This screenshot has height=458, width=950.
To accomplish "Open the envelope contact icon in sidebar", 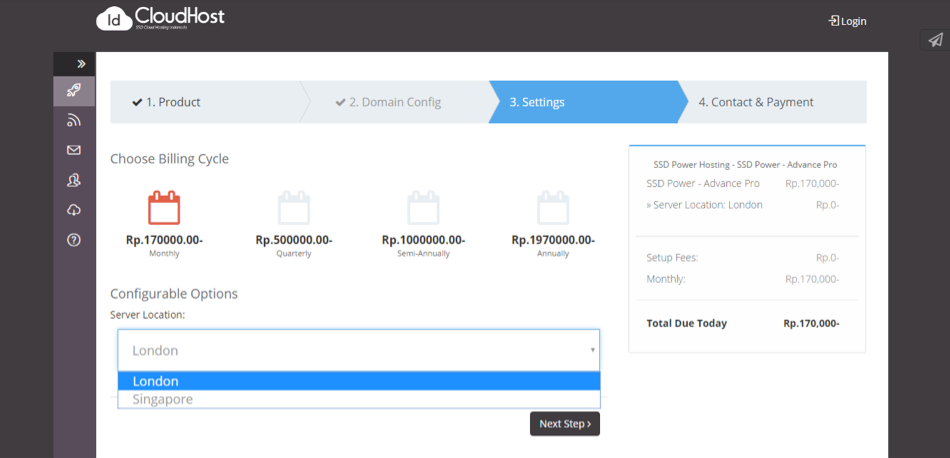I will (x=74, y=150).
